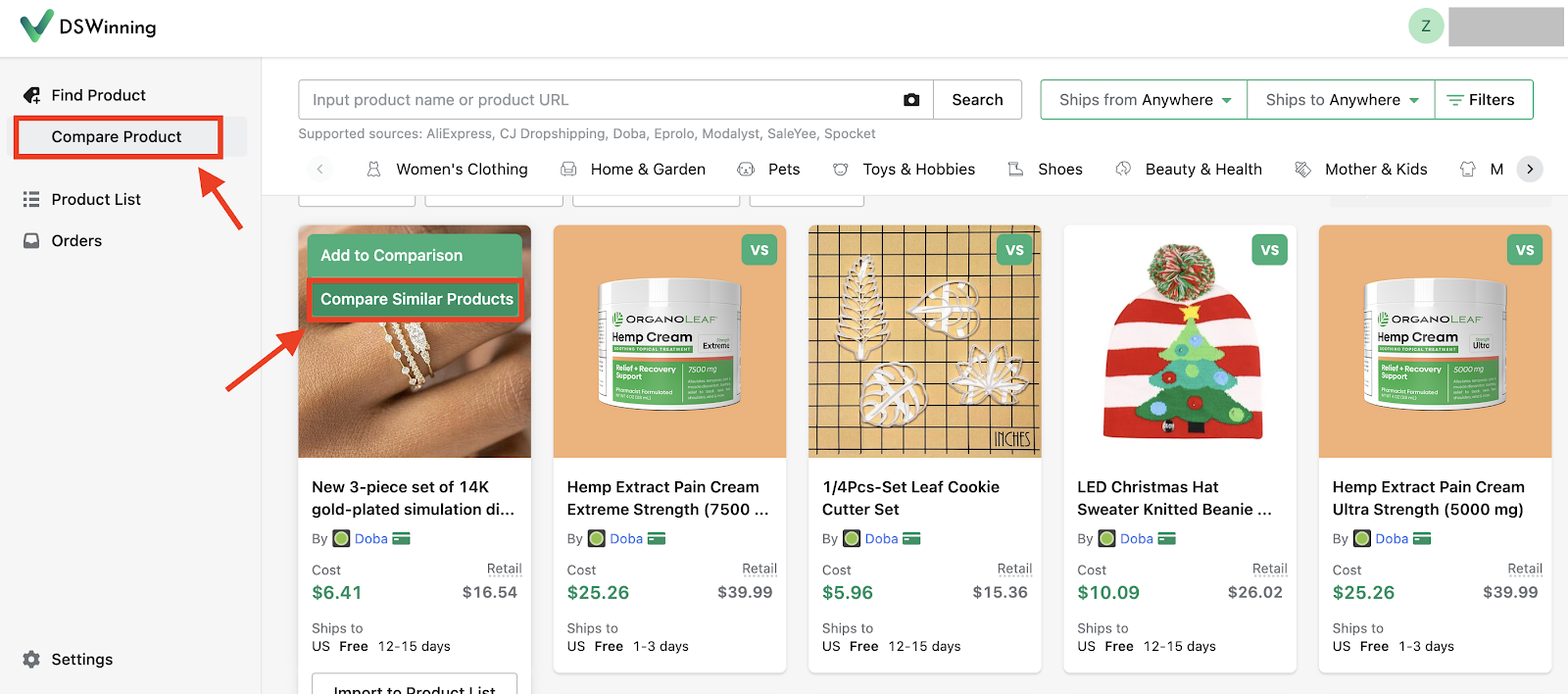Click Doba supplier link on Leaf Cookie Cutter

point(881,538)
